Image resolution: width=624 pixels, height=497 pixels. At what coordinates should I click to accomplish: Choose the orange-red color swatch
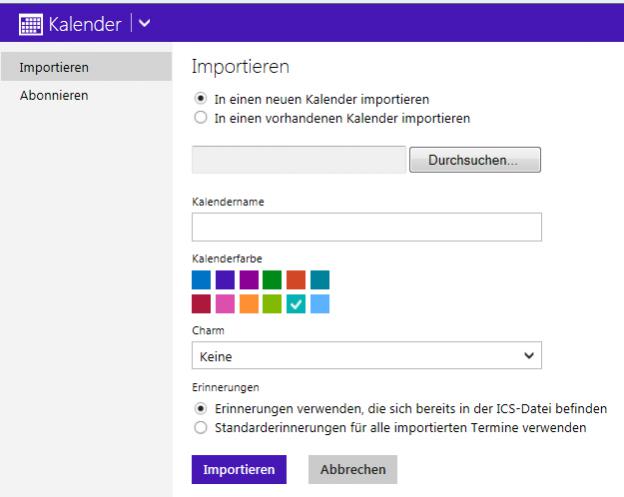click(x=296, y=280)
